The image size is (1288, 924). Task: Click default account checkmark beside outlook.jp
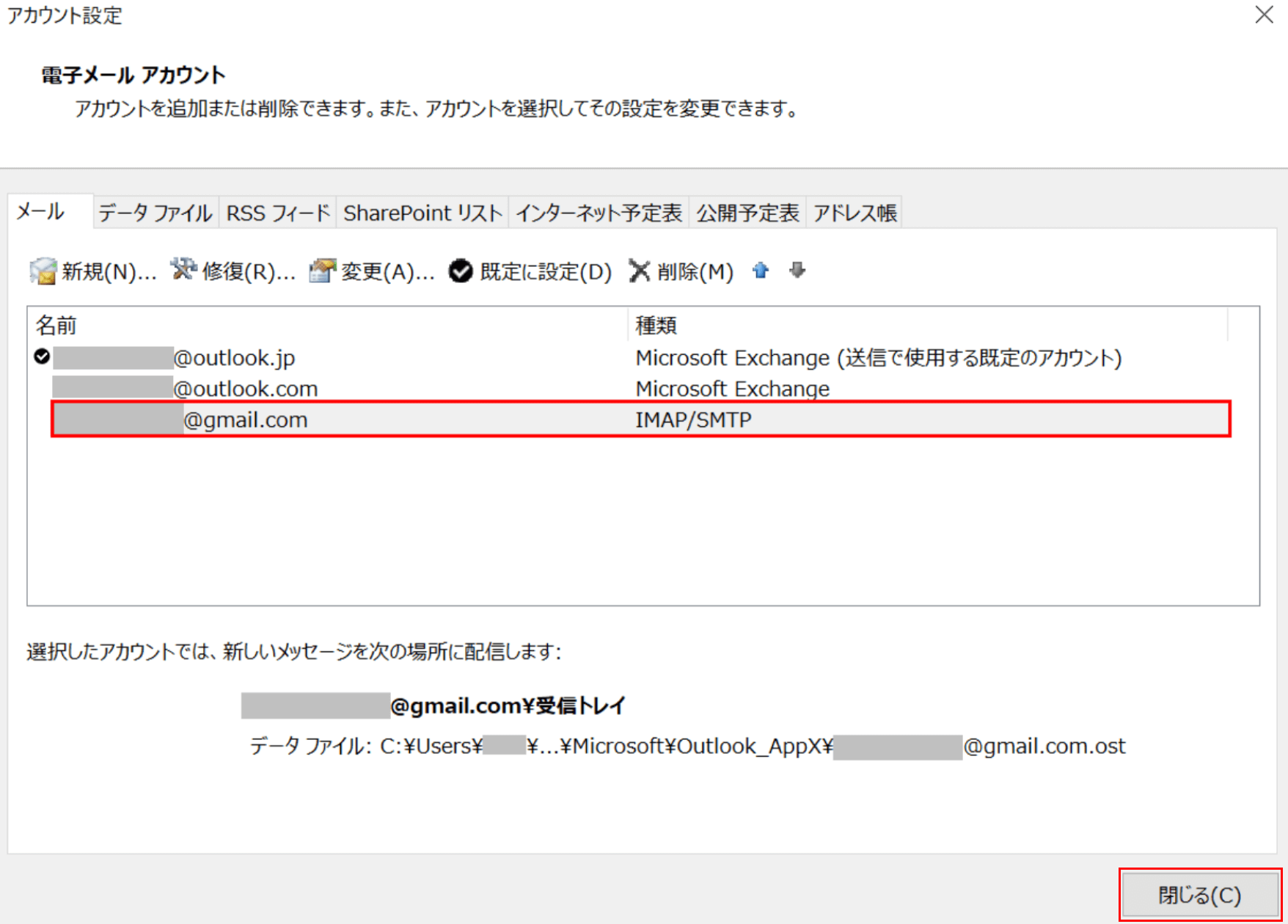42,357
